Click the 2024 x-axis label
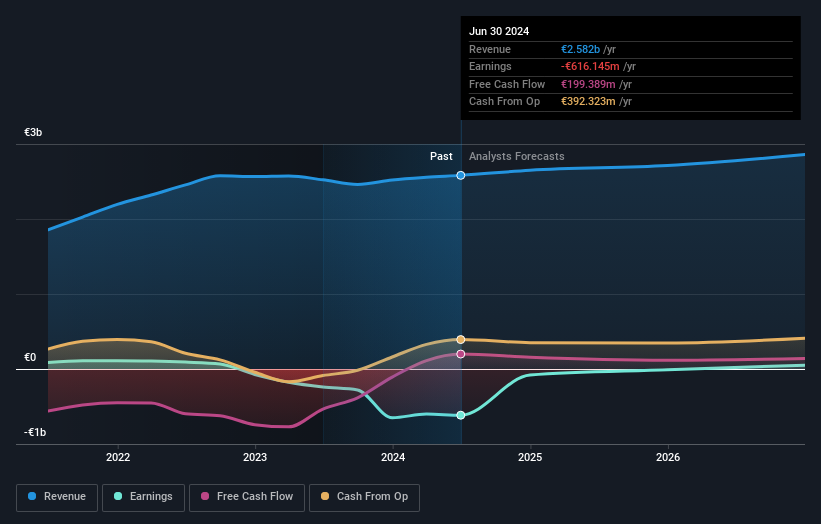This screenshot has width=821, height=524. tap(393, 457)
